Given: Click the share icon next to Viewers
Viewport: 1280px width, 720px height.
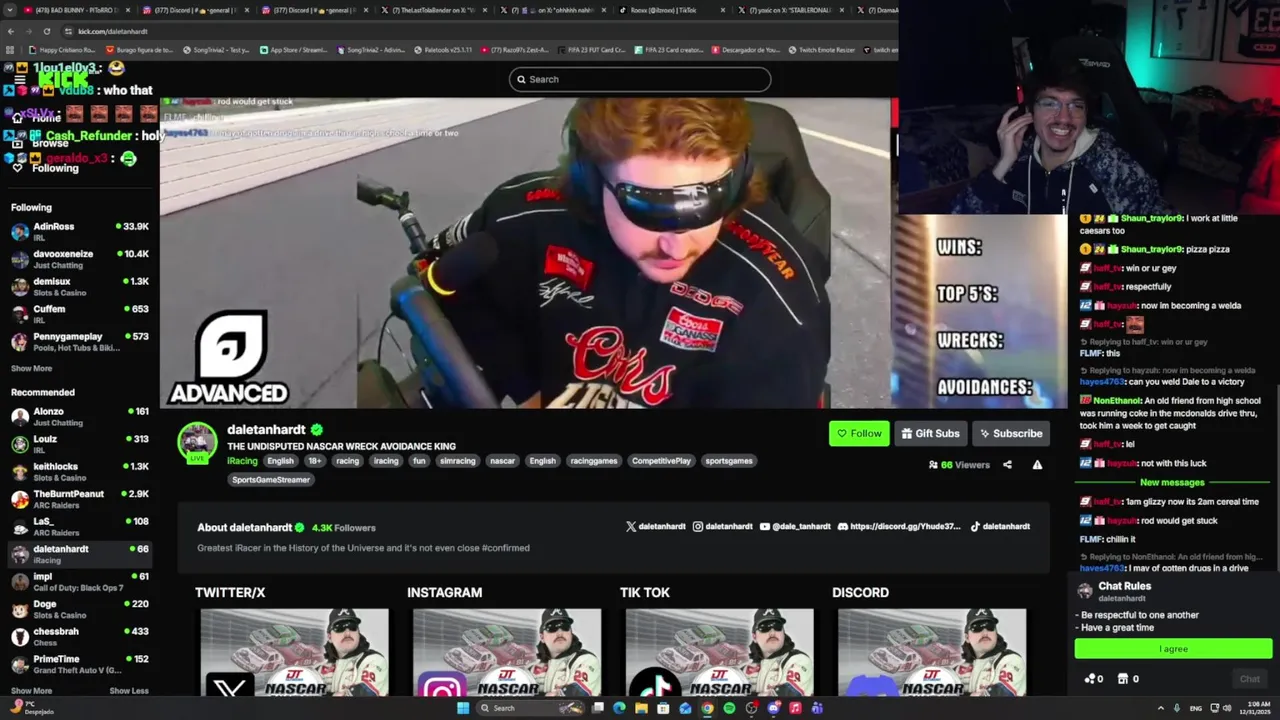Looking at the screenshot, I should (x=1007, y=465).
